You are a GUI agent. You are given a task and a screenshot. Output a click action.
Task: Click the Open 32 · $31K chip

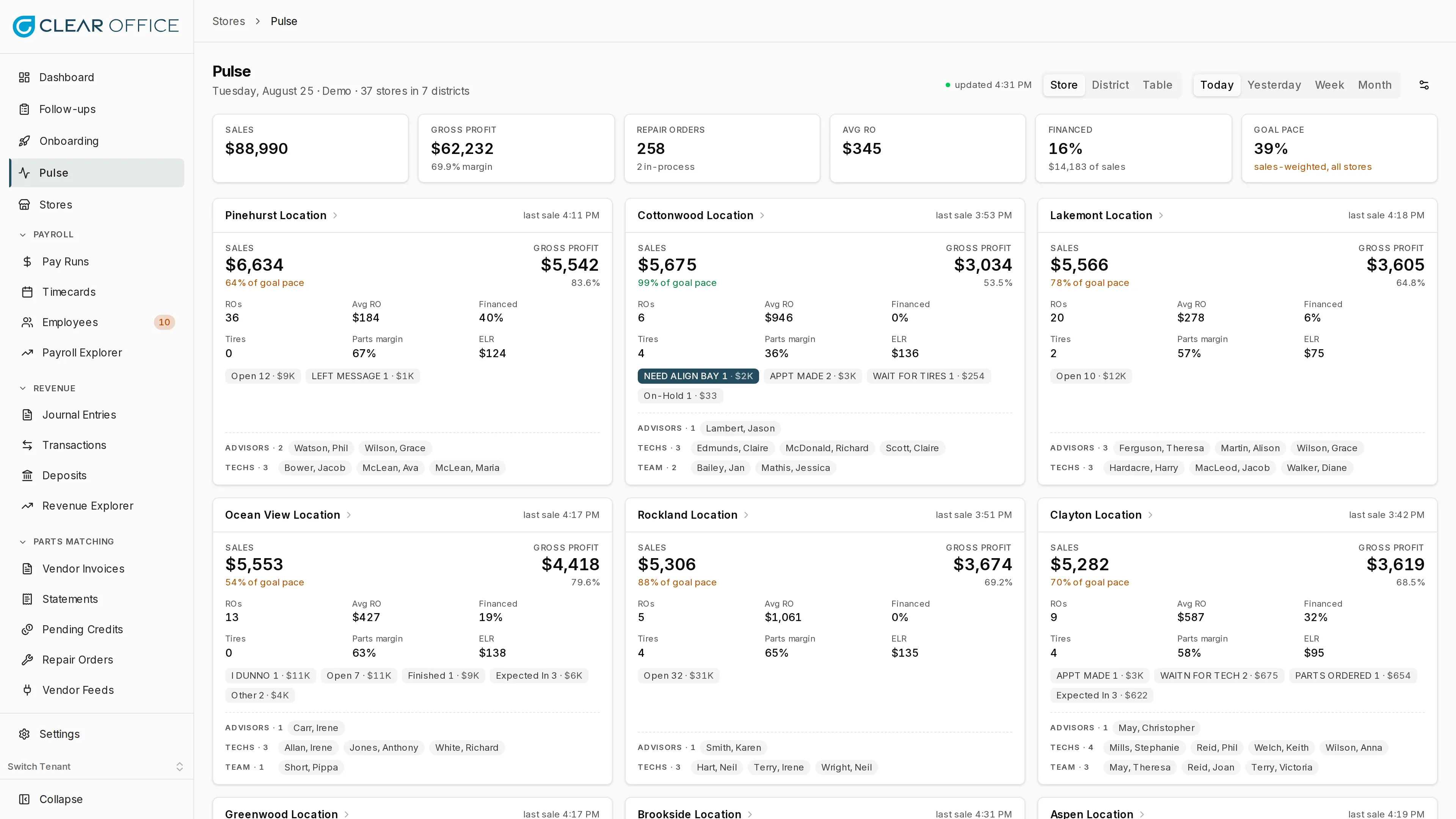point(678,675)
